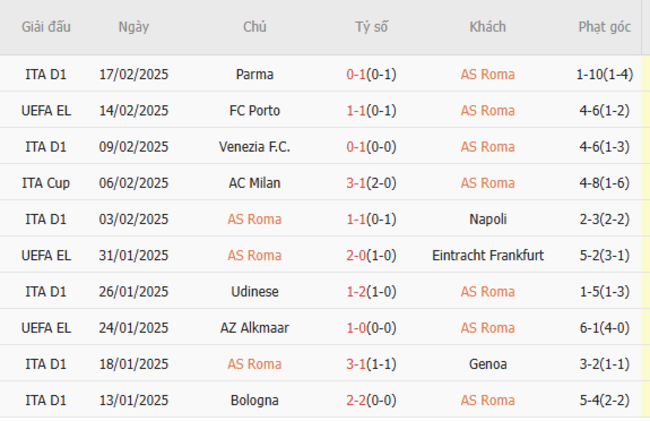Open the FC Porto team link
The width and height of the screenshot is (650, 421).
pyautogui.click(x=255, y=110)
